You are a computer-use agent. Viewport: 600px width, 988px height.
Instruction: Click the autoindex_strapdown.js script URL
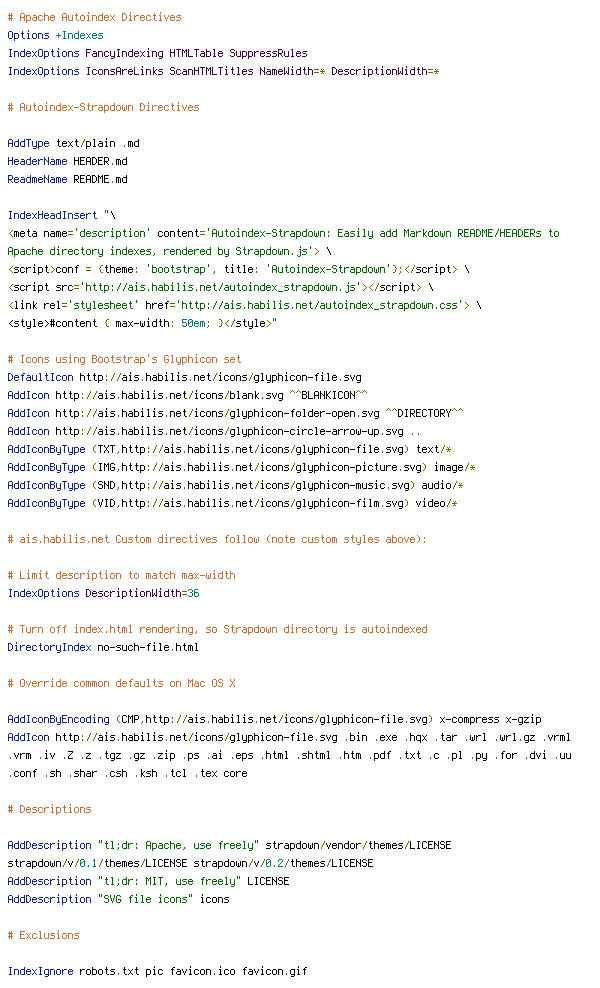[x=220, y=287]
